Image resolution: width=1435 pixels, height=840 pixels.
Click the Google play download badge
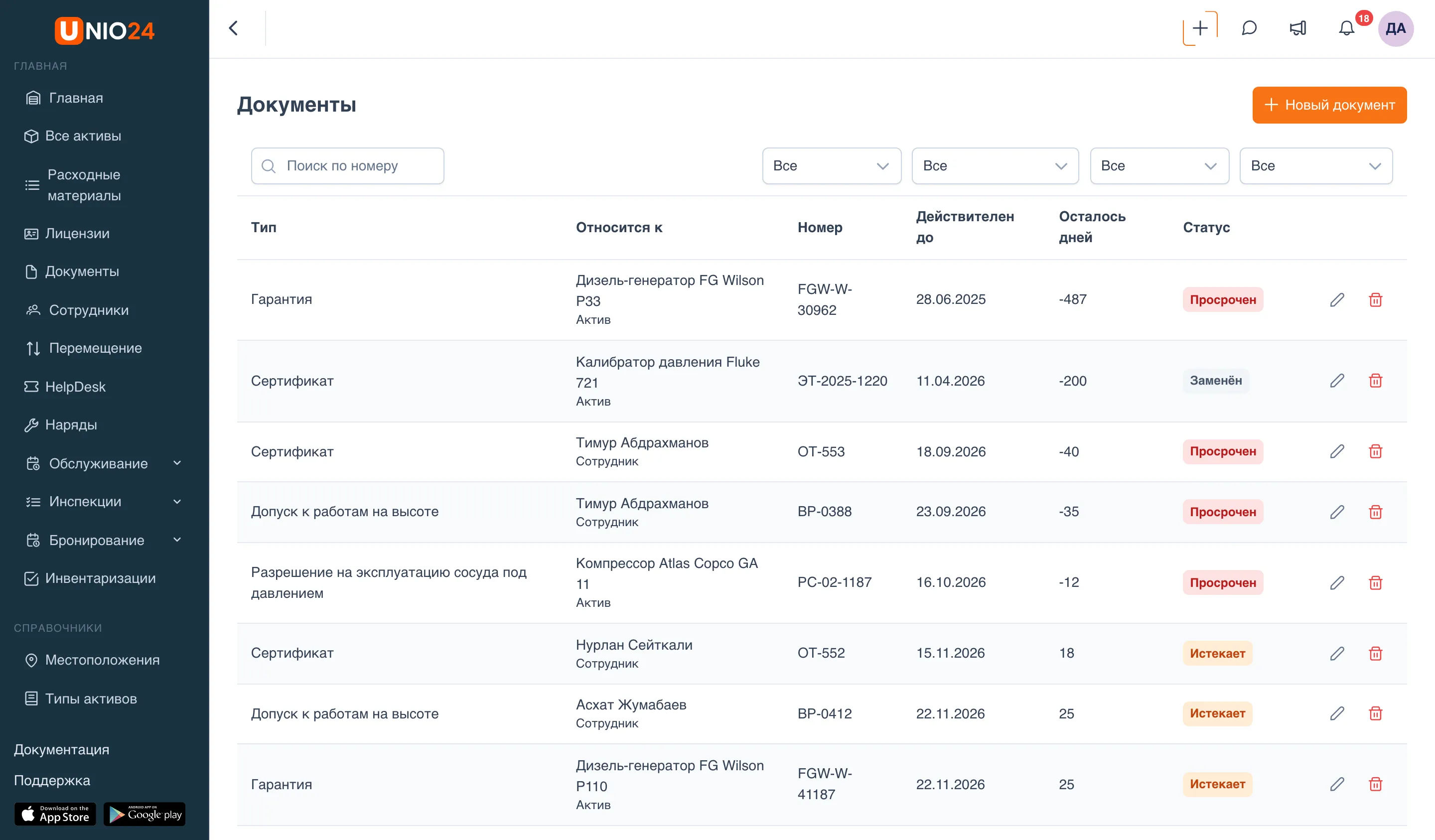coord(144,815)
